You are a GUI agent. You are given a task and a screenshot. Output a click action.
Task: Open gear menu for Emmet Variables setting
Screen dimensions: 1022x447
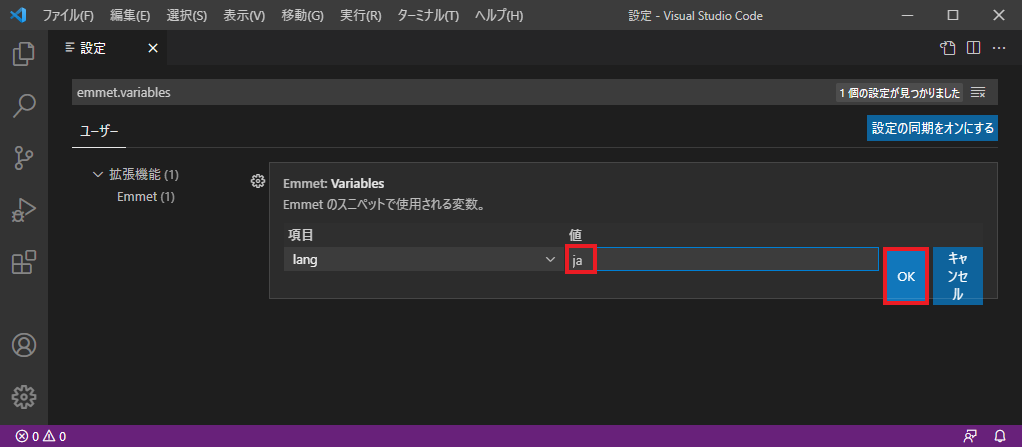[x=257, y=181]
